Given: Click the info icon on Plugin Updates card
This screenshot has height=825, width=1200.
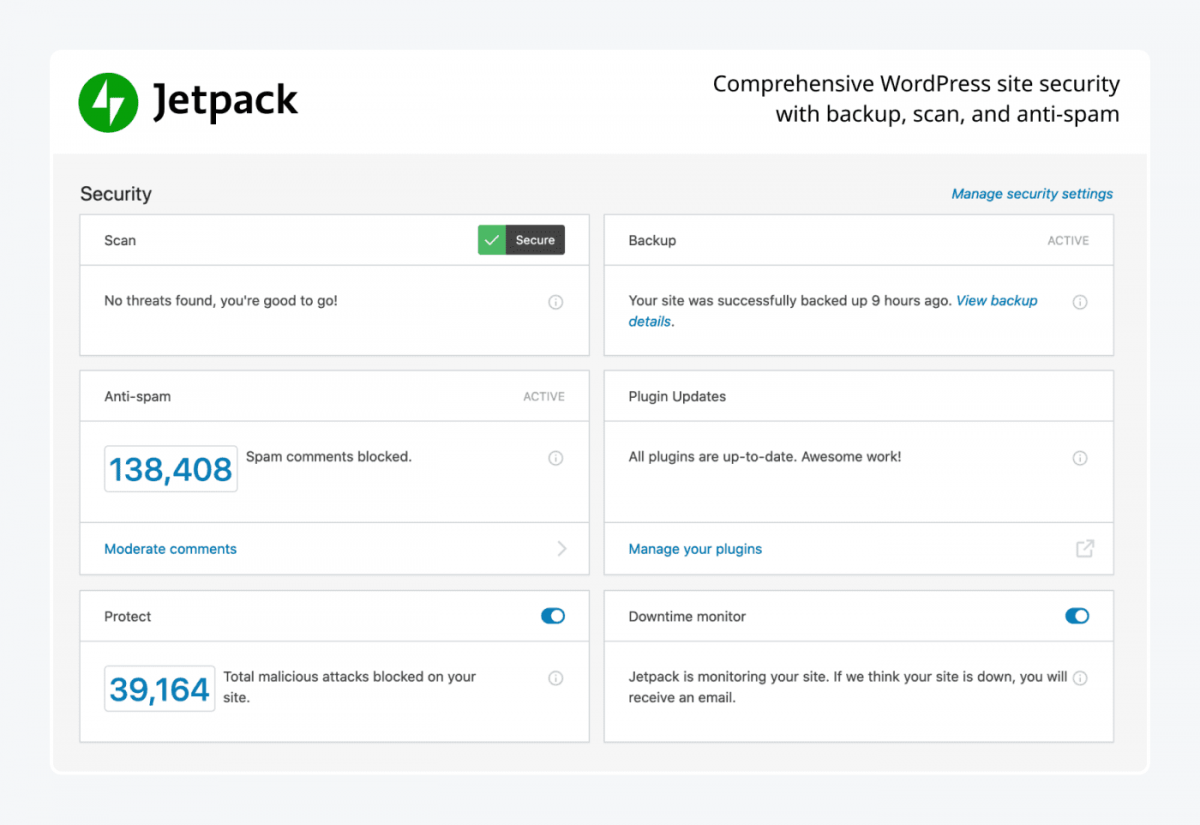Looking at the screenshot, I should (1080, 458).
